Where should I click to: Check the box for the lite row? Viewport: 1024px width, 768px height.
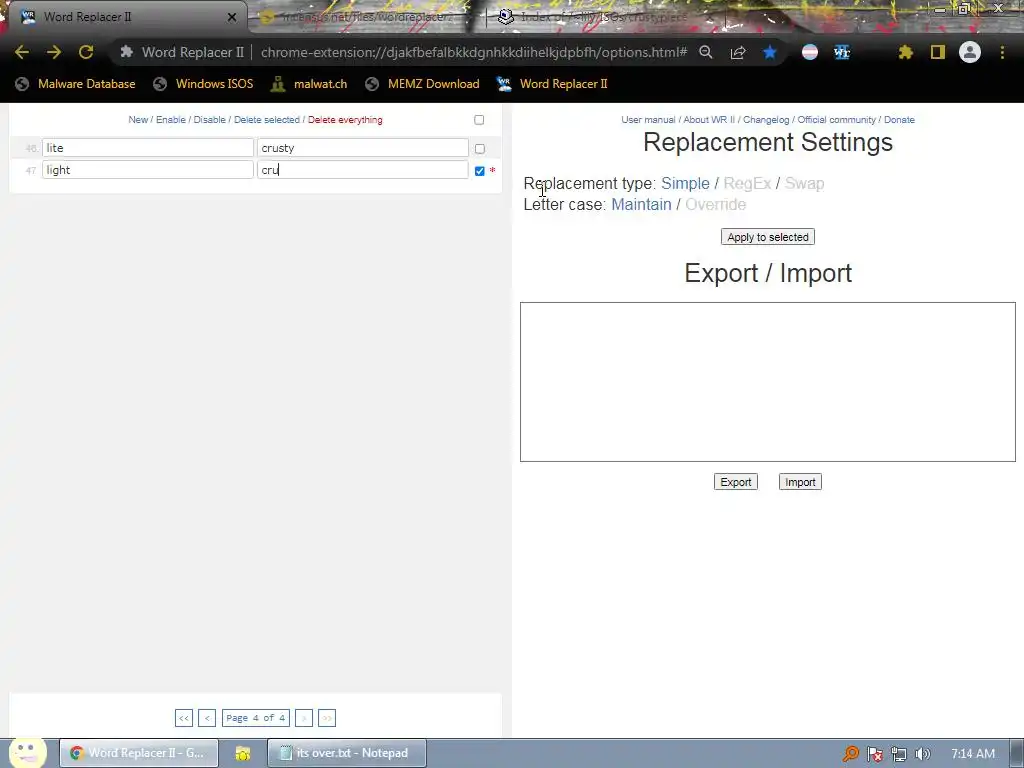(480, 149)
